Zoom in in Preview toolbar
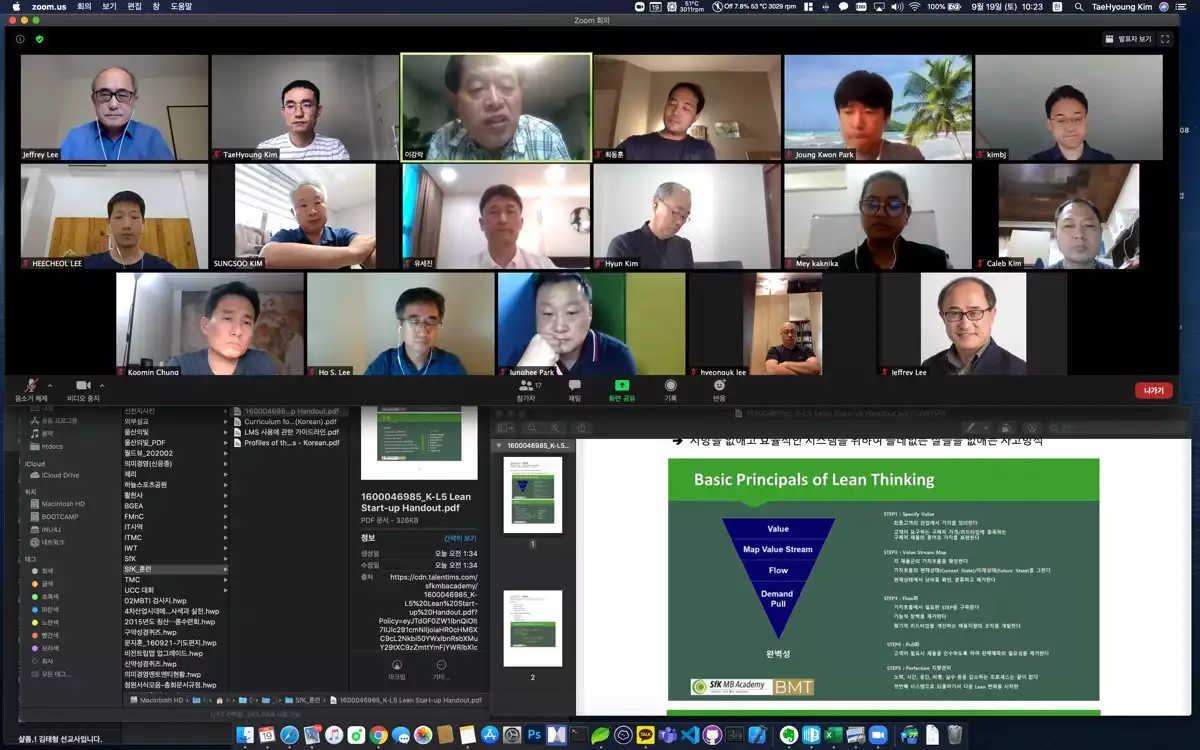This screenshot has width=1200, height=750. coord(555,427)
